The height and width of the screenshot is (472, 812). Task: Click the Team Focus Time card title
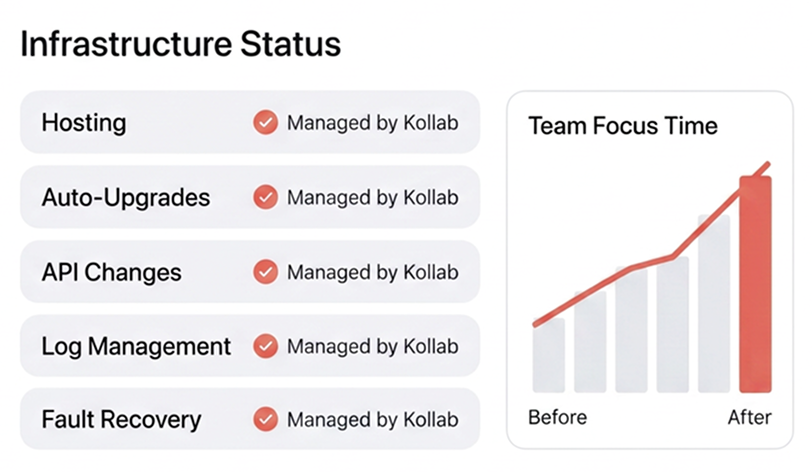tap(623, 126)
